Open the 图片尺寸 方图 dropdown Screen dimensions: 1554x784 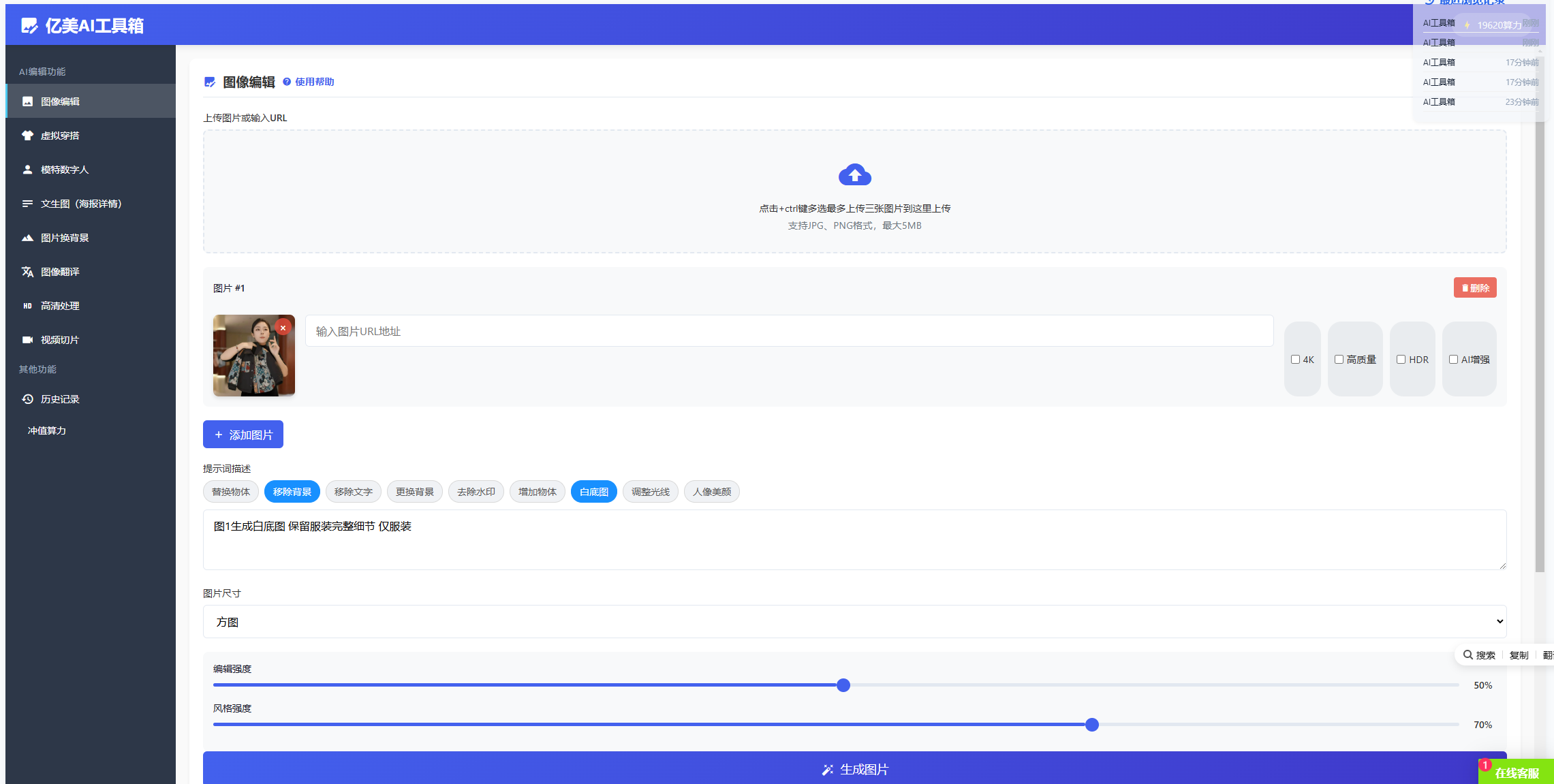pyautogui.click(x=854, y=621)
